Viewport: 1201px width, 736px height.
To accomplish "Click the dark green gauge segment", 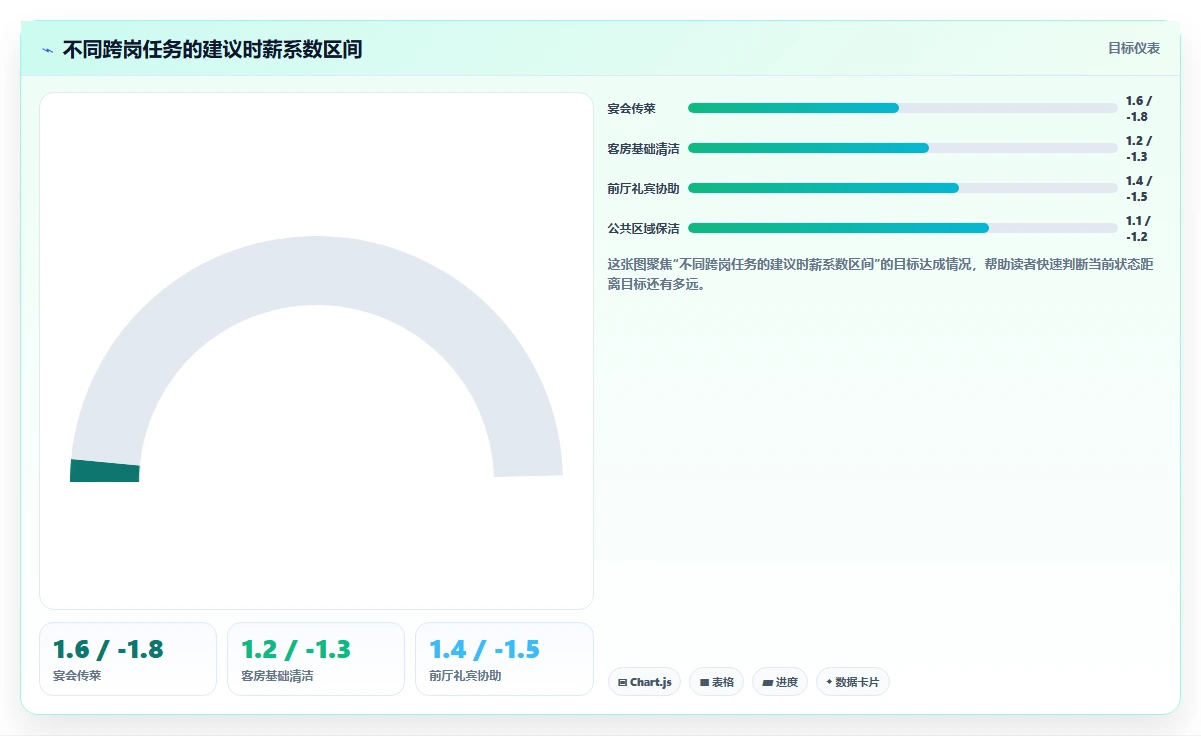I will point(105,471).
